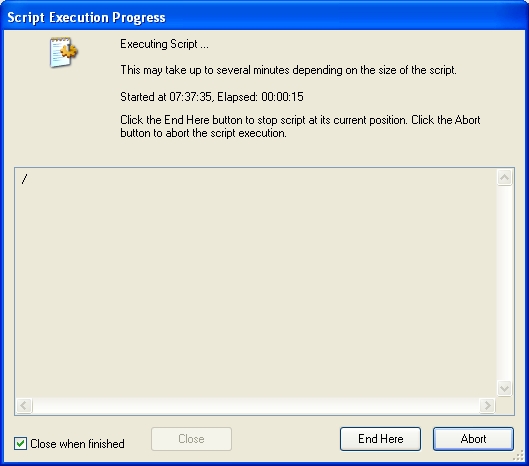The image size is (529, 466).
Task: Click the 'Close when finished' label text
Action: (x=77, y=444)
